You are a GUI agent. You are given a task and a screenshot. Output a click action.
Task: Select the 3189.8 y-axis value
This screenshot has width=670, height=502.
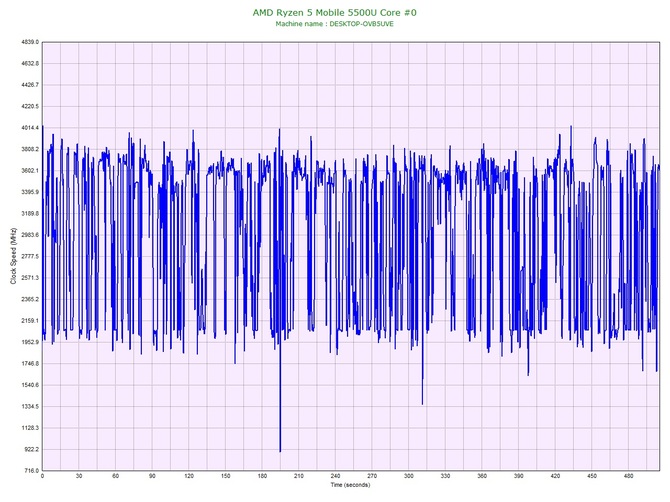click(29, 214)
